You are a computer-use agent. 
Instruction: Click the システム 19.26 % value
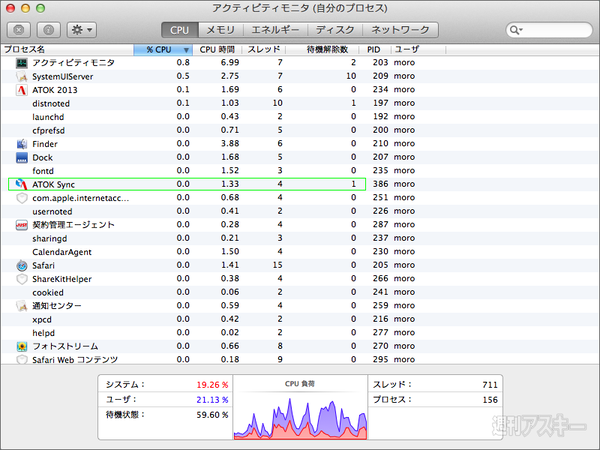click(x=212, y=385)
